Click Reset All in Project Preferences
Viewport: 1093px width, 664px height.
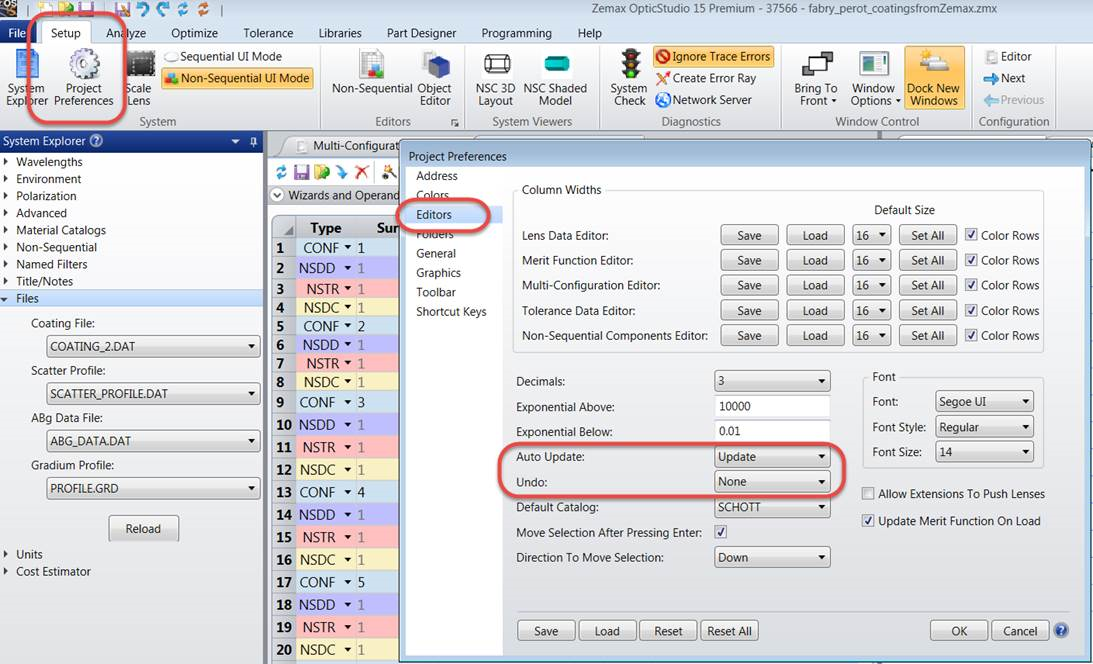(x=729, y=631)
